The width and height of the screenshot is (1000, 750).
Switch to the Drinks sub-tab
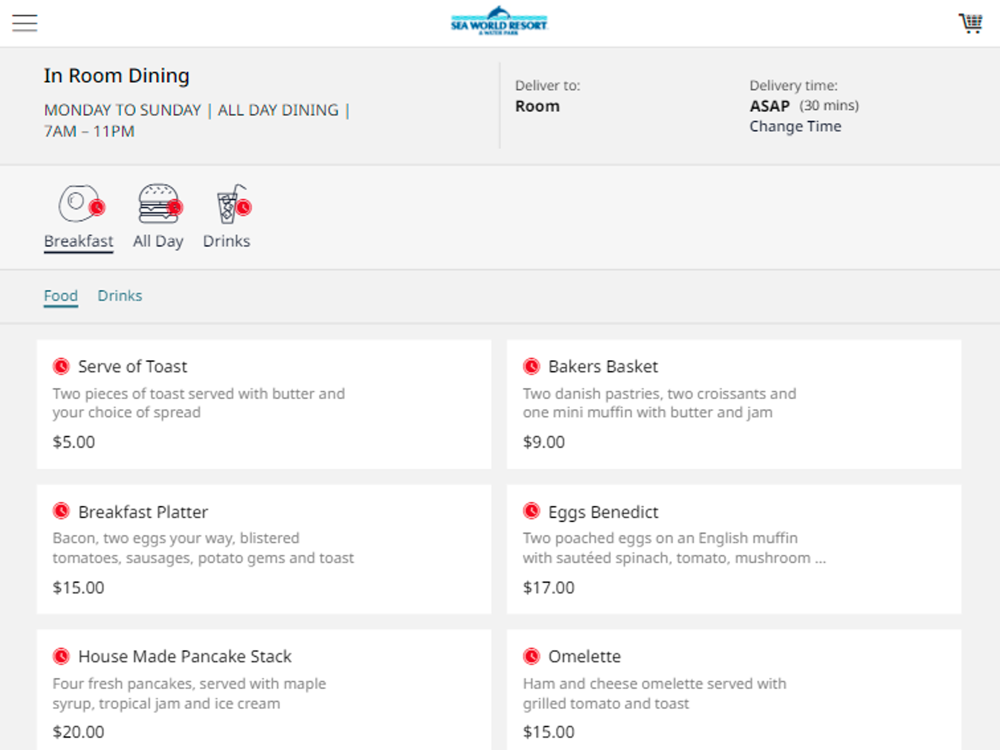(120, 296)
